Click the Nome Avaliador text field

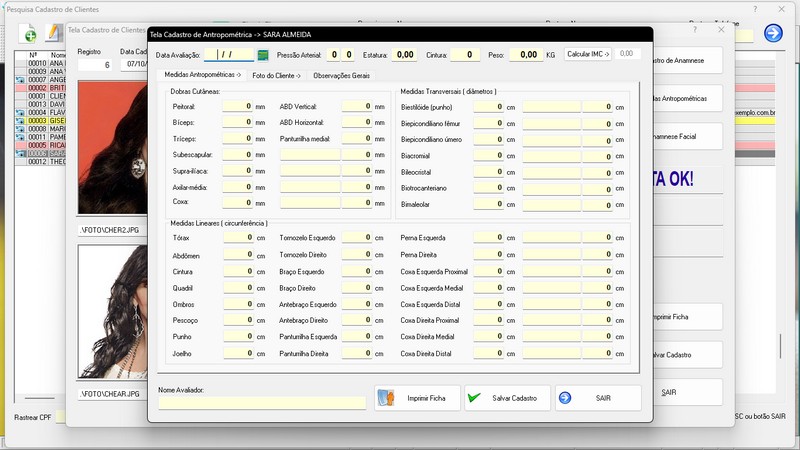(x=262, y=403)
